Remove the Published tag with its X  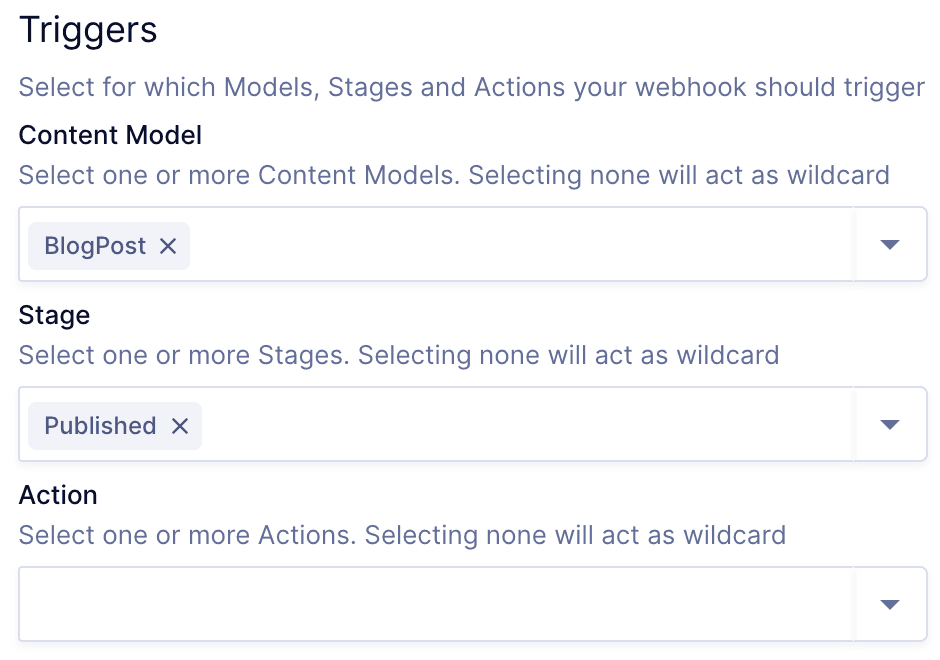coord(180,426)
